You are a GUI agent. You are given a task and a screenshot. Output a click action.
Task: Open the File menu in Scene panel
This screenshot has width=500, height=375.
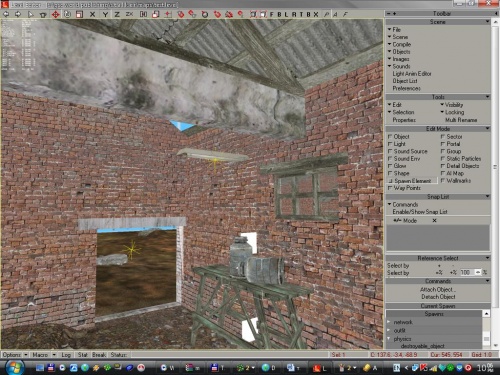pyautogui.click(x=394, y=30)
